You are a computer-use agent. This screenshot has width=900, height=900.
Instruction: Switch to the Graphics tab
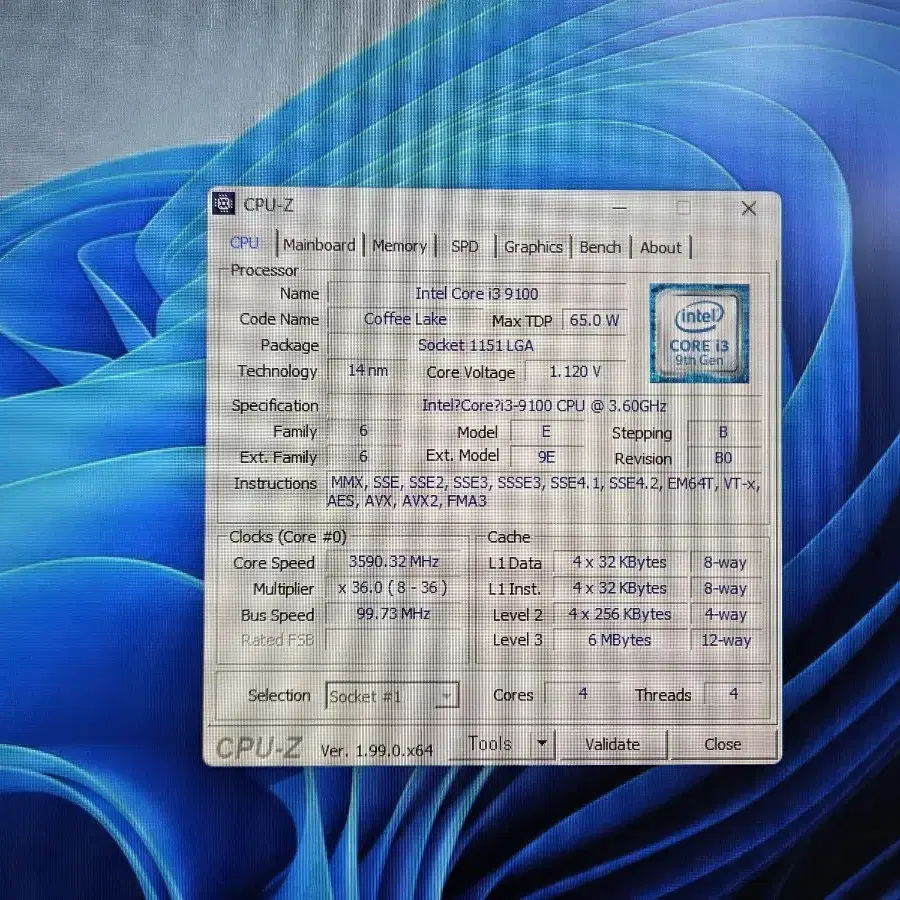tap(534, 246)
